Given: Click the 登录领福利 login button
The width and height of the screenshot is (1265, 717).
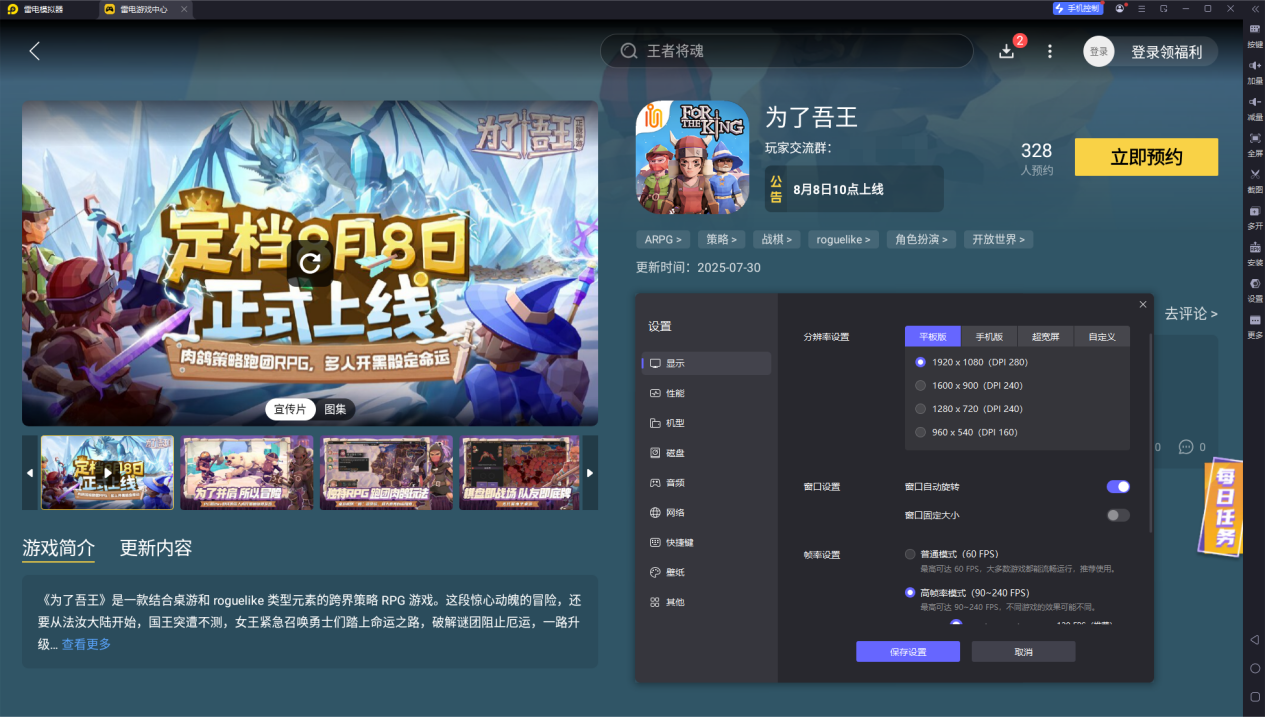Looking at the screenshot, I should pyautogui.click(x=1166, y=52).
